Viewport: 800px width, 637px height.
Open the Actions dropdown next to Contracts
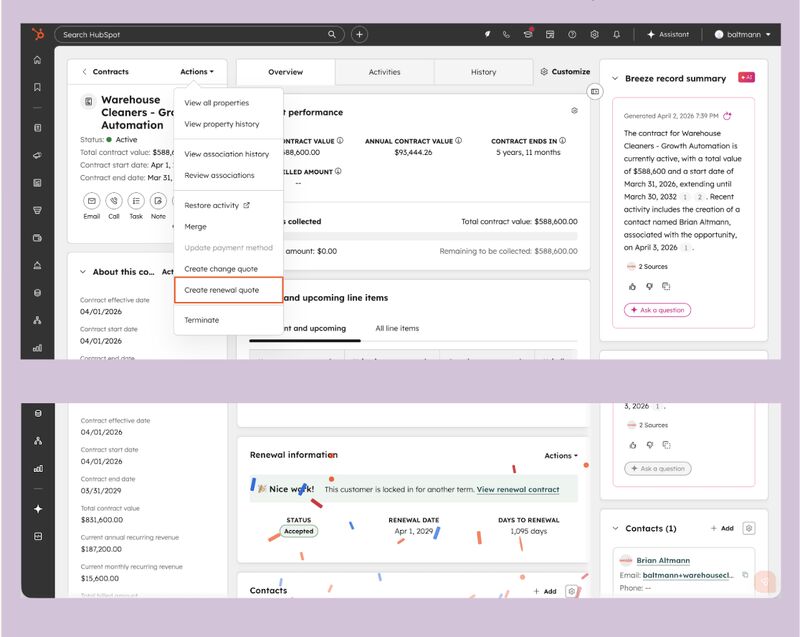[x=197, y=72]
